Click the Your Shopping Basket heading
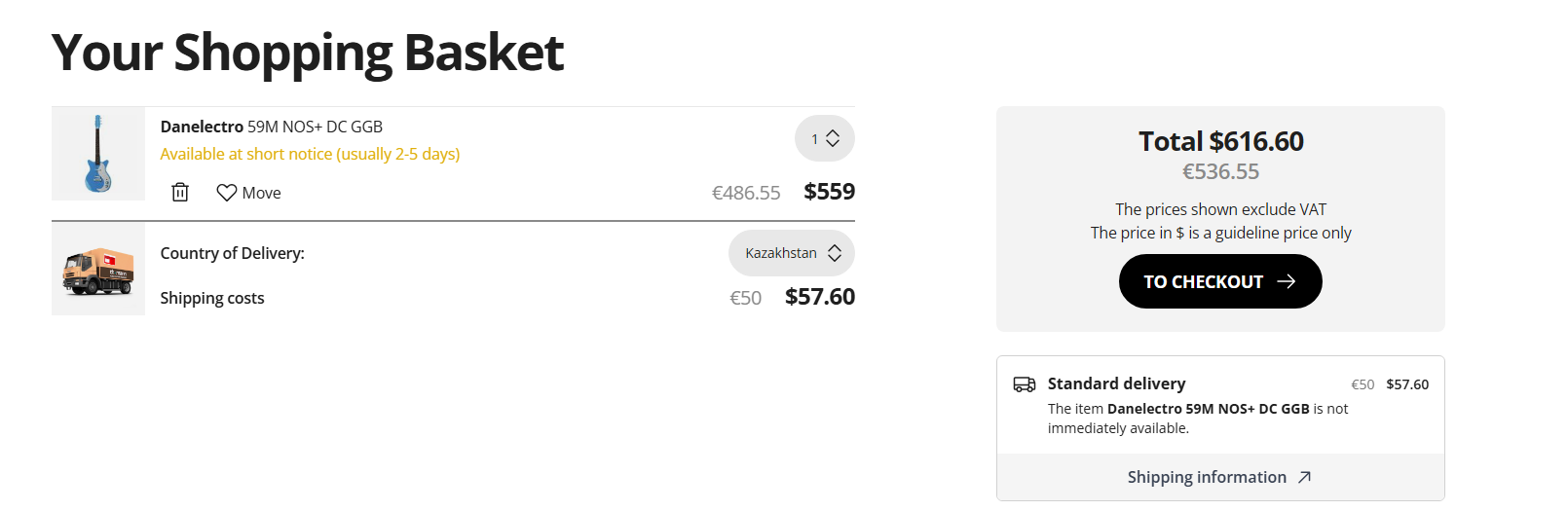 click(x=308, y=53)
